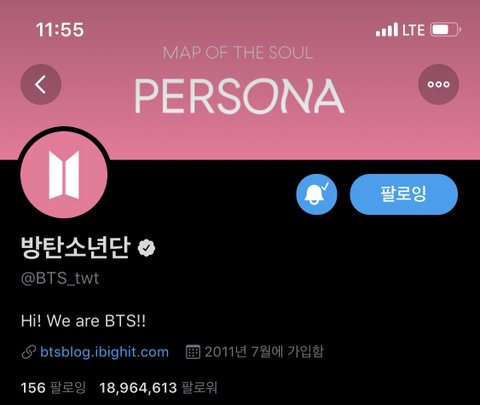View the 156 팔로잉 following list
Viewport: 480px width, 405px height.
point(53,388)
